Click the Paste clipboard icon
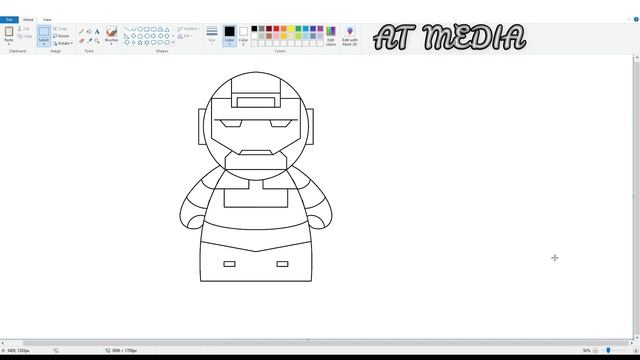 tap(9, 31)
